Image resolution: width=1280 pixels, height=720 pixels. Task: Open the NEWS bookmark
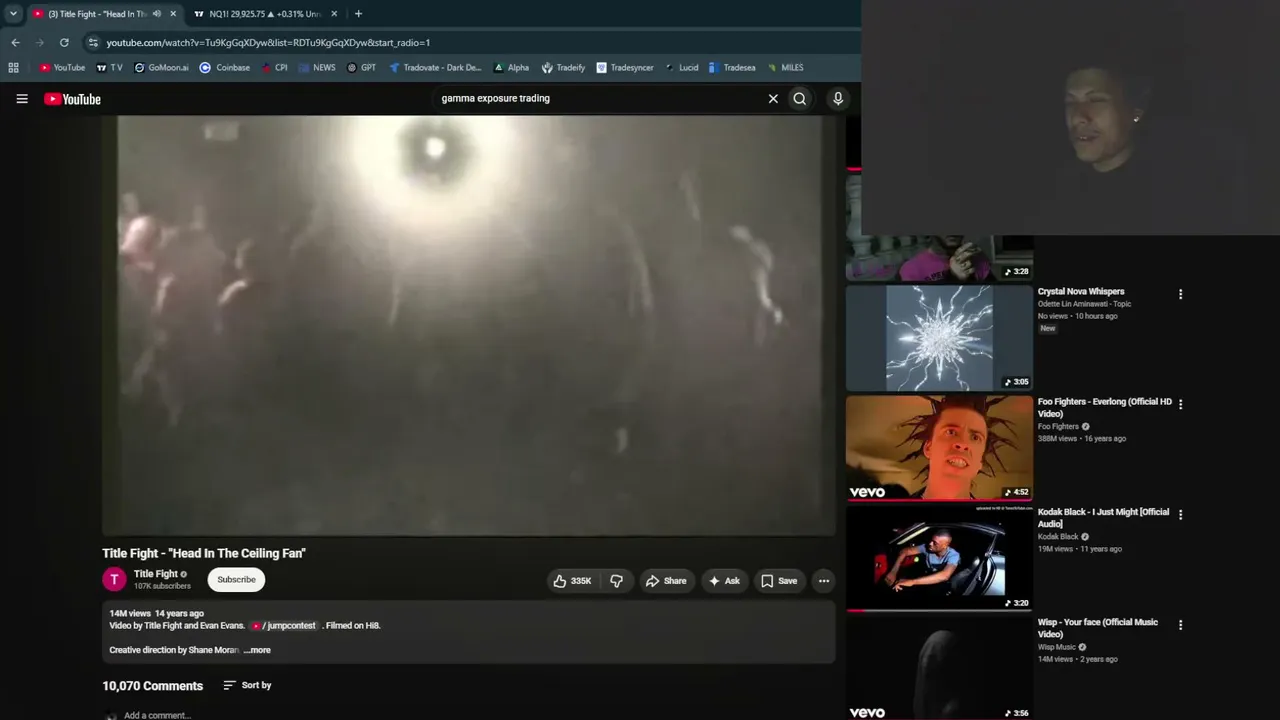318,68
